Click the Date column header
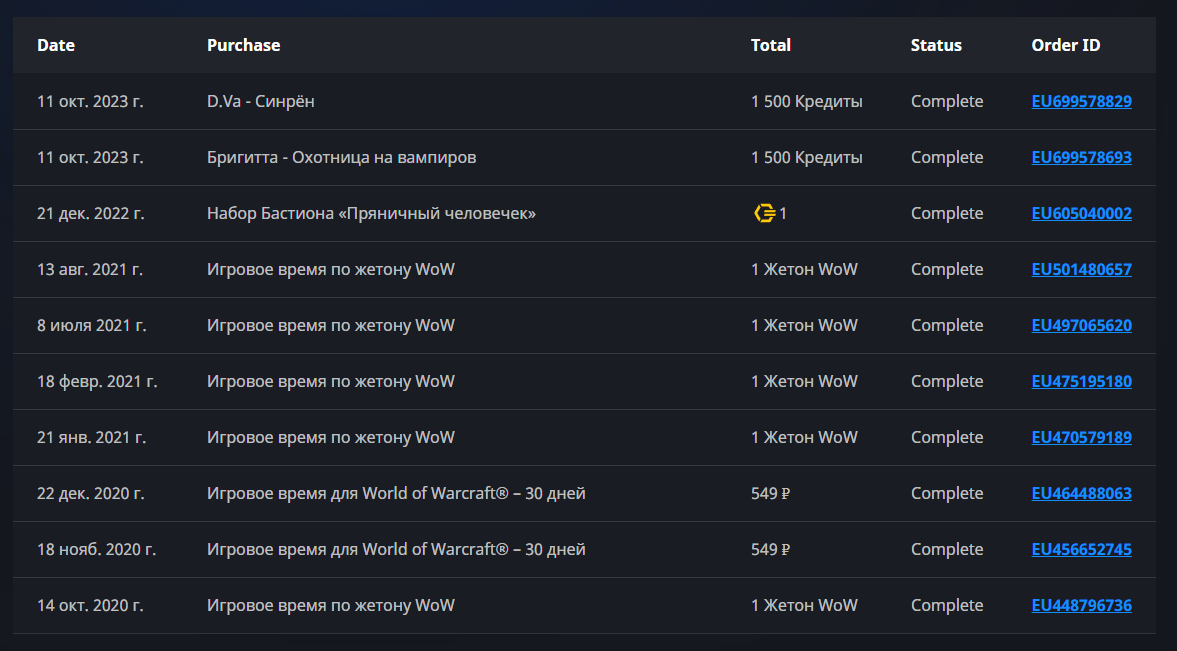Viewport: 1177px width, 651px height. click(56, 45)
